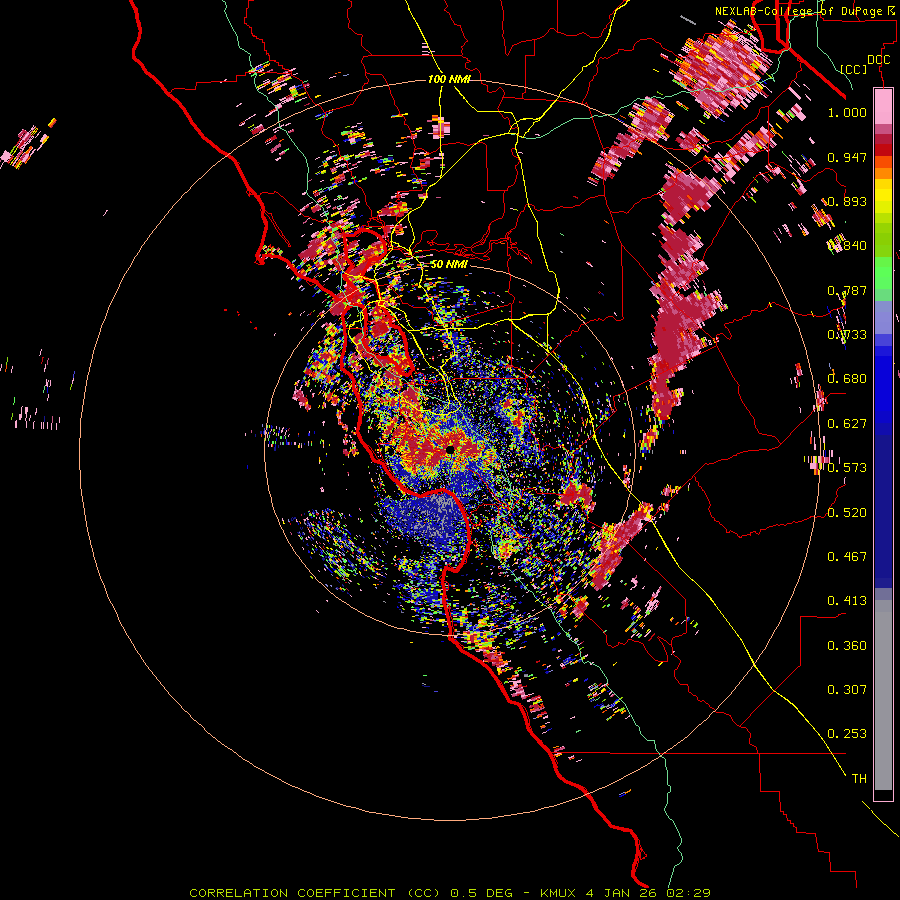The width and height of the screenshot is (900, 900).
Task: Click the 100 NMI range ring label
Action: click(449, 79)
